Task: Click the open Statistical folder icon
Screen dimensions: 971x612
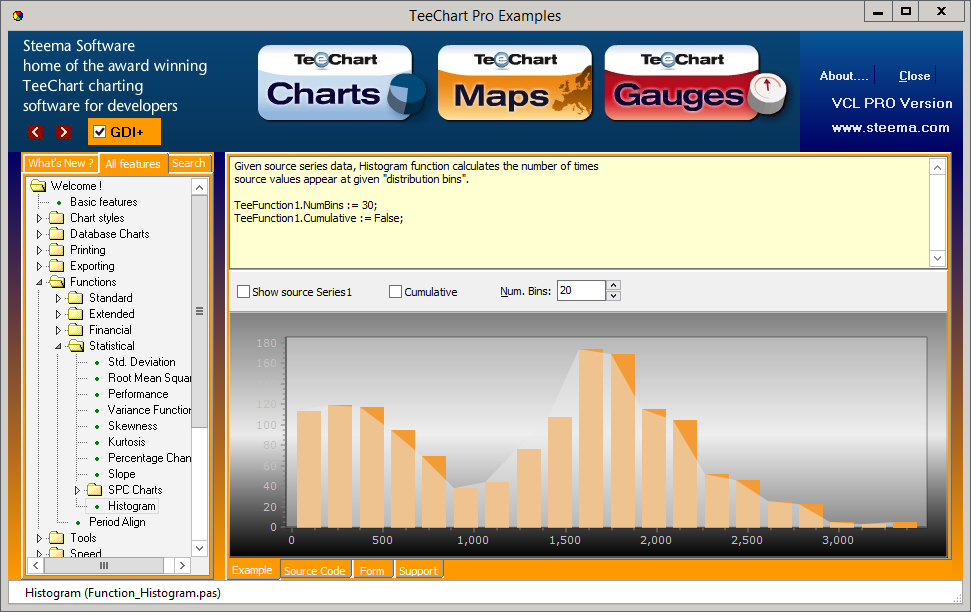Action: [76, 346]
